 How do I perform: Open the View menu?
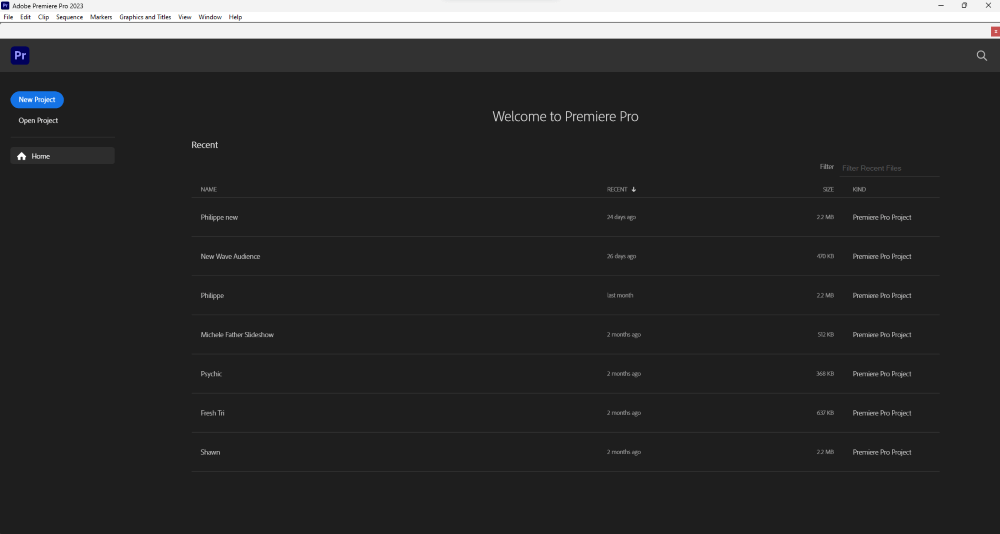pos(185,17)
